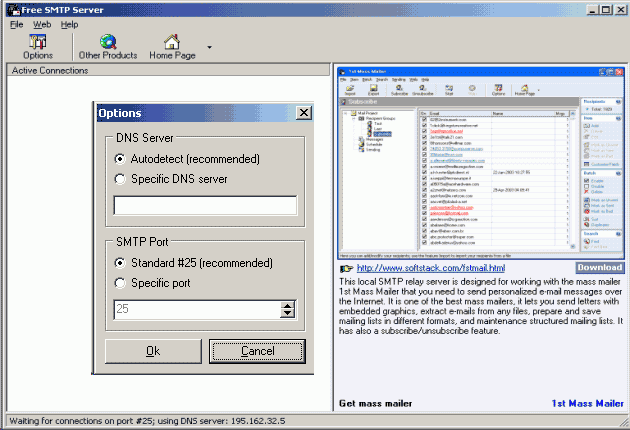The width and height of the screenshot is (630, 430).
Task: Select Standard #25 (recommended) port option
Action: click(x=120, y=262)
